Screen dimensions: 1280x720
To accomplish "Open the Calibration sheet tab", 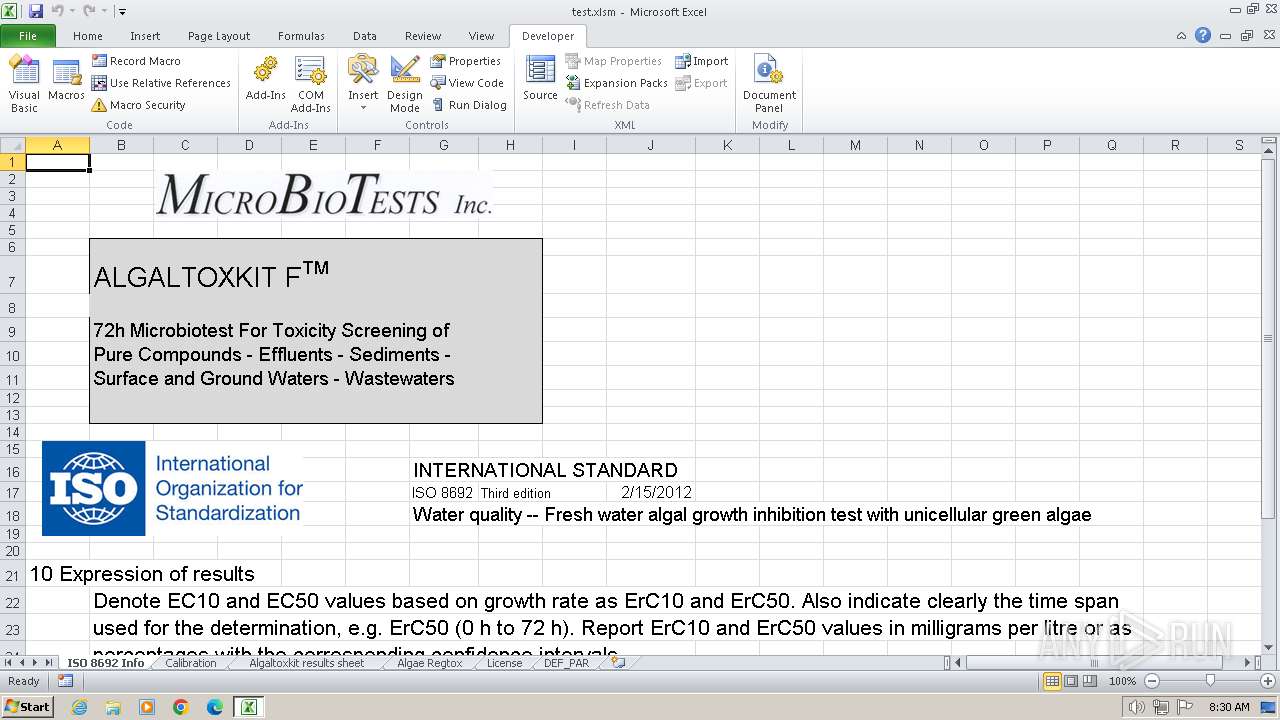I will pyautogui.click(x=191, y=663).
